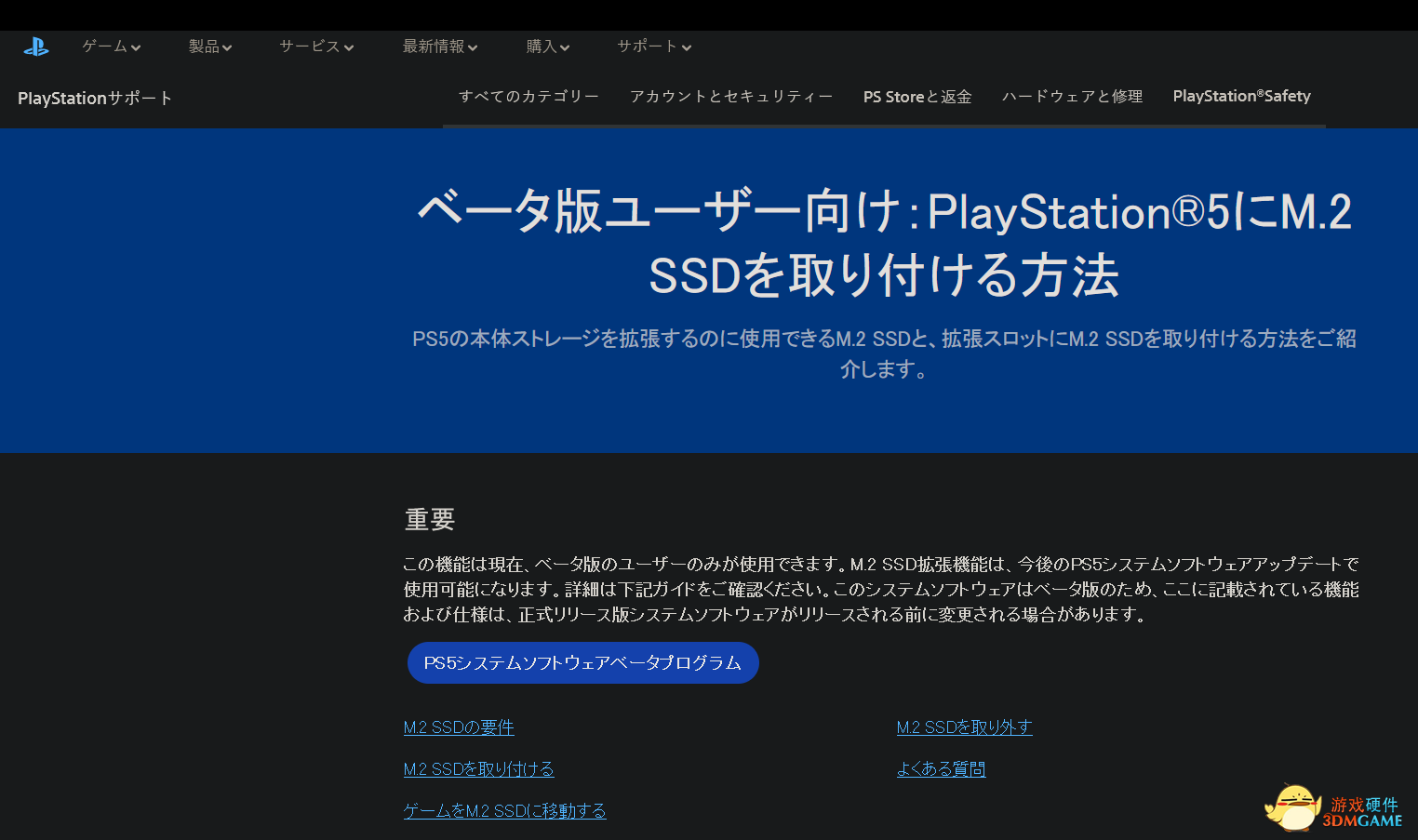Click the PlayStation logo icon

36,47
